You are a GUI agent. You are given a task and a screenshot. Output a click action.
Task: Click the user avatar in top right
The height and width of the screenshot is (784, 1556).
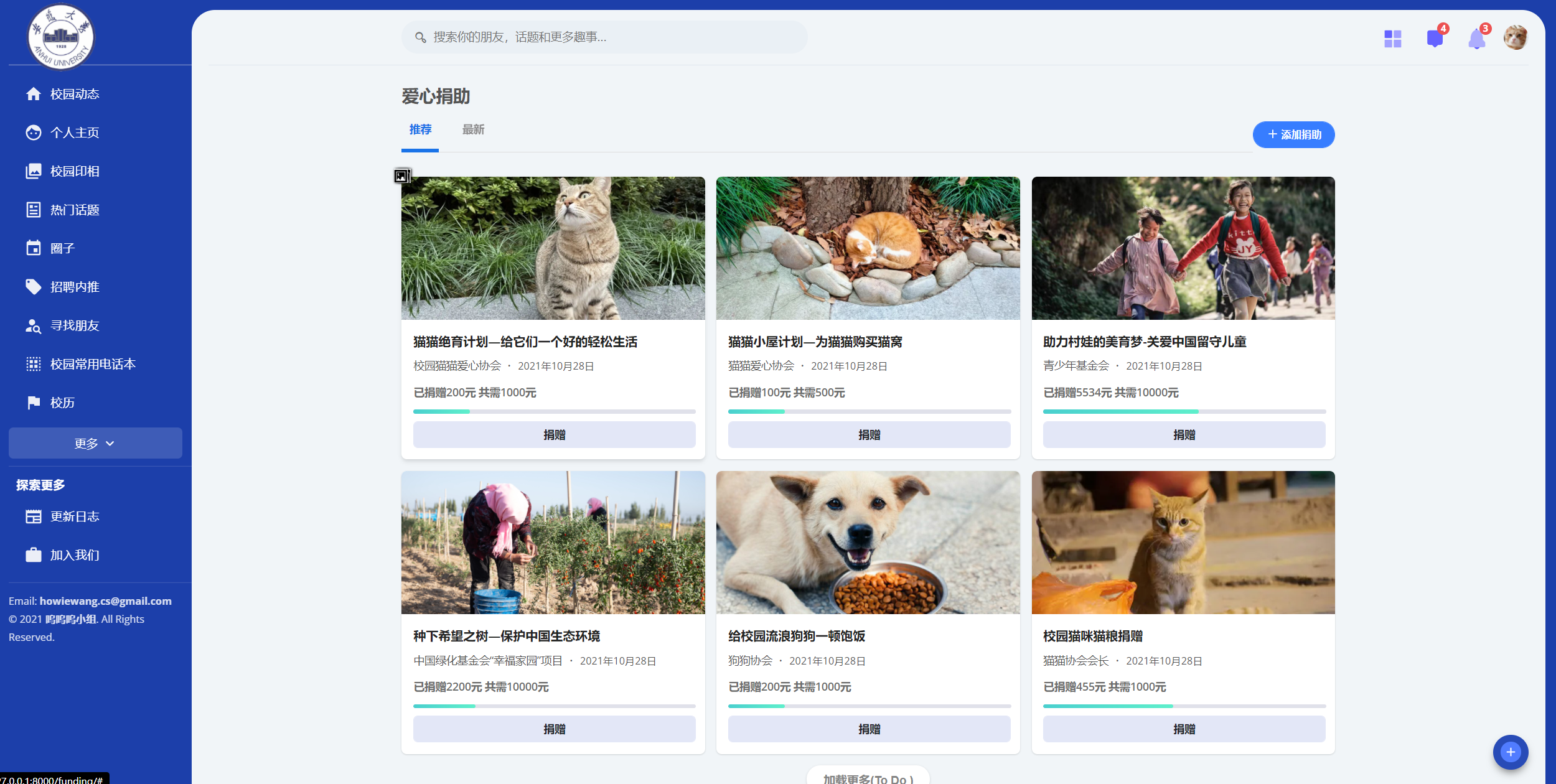tap(1515, 38)
